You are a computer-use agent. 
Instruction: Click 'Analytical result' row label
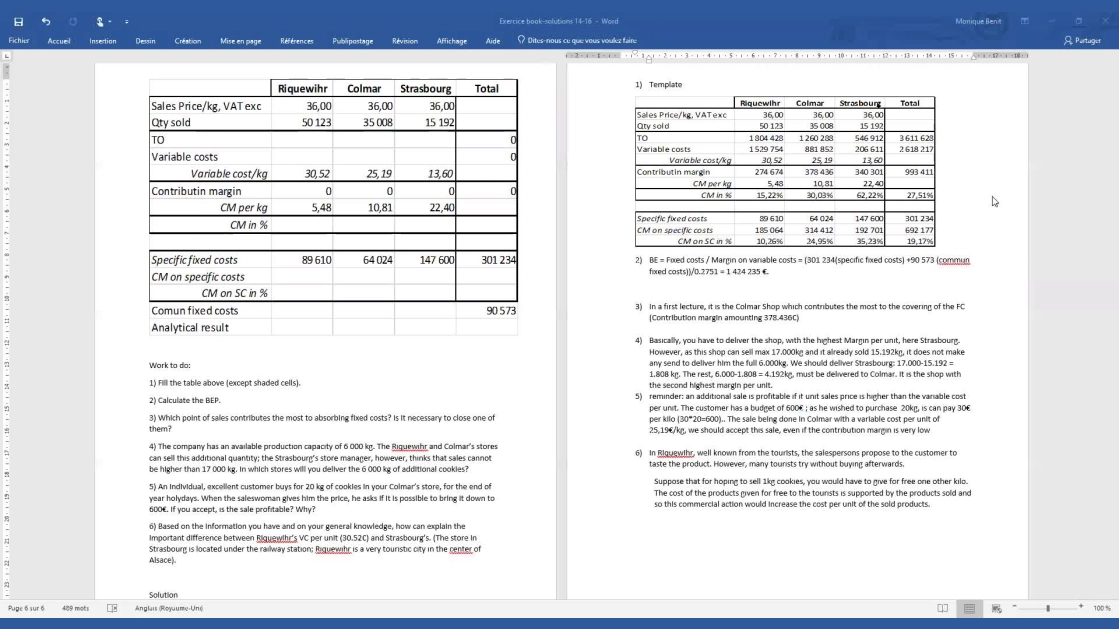(190, 328)
